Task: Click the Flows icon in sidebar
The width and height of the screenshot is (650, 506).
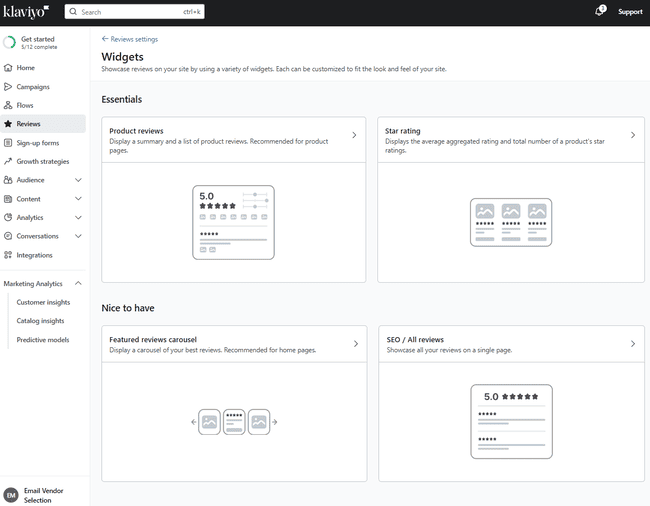Action: (8, 105)
